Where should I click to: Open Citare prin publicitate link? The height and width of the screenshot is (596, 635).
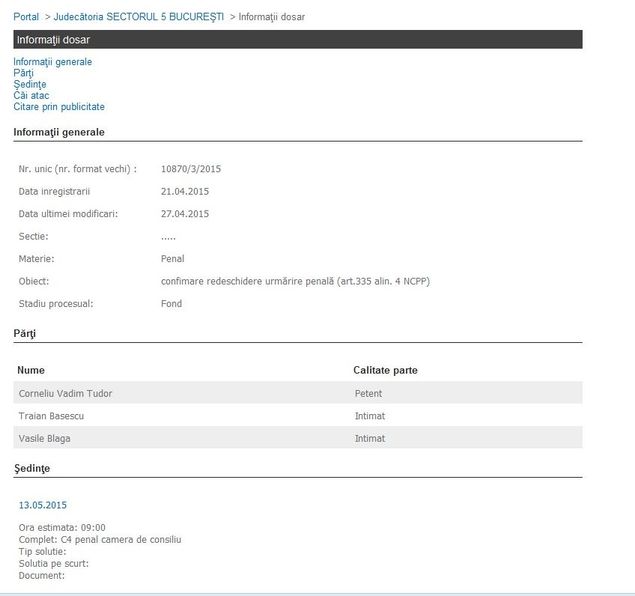[59, 107]
